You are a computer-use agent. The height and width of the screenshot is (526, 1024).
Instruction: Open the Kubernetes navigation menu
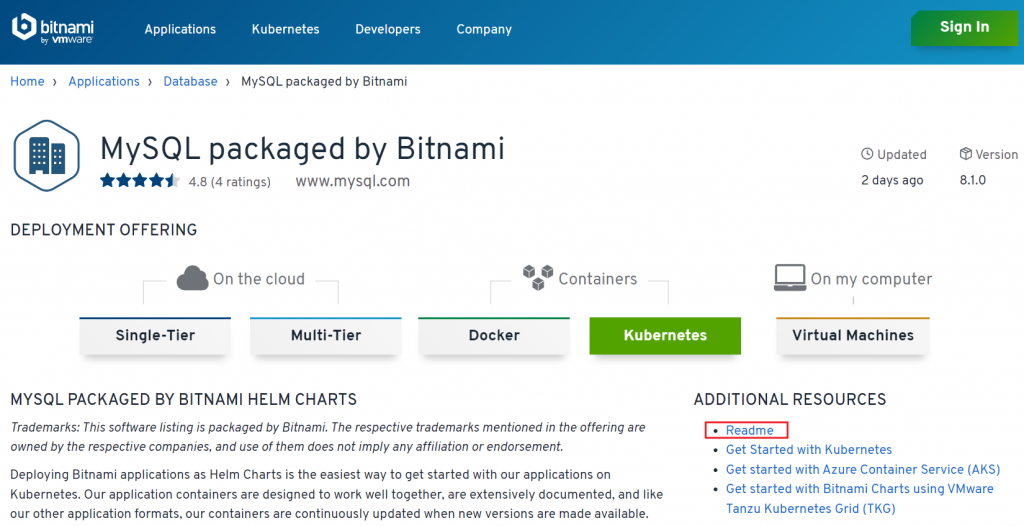[x=285, y=29]
